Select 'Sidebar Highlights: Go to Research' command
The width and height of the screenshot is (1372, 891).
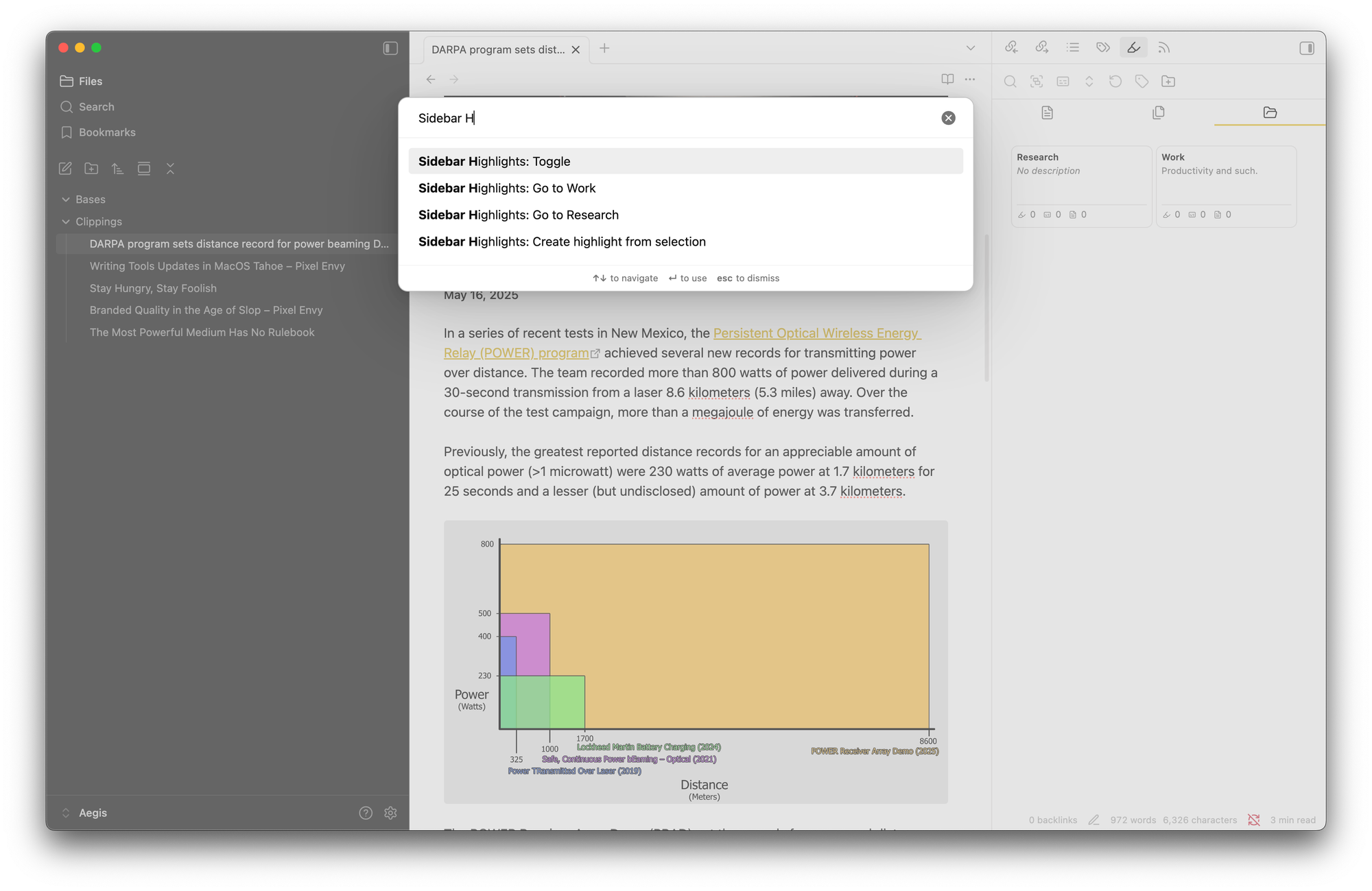pyautogui.click(x=685, y=215)
